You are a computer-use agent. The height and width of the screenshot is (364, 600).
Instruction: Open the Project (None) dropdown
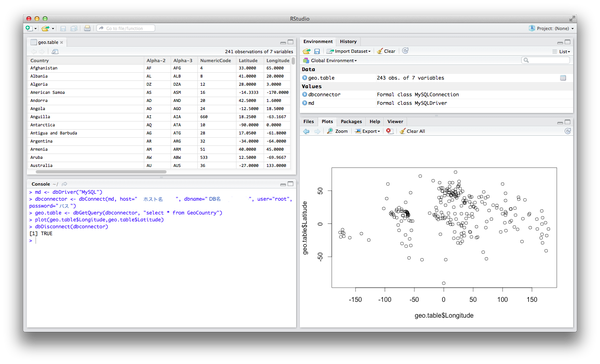pyautogui.click(x=551, y=28)
